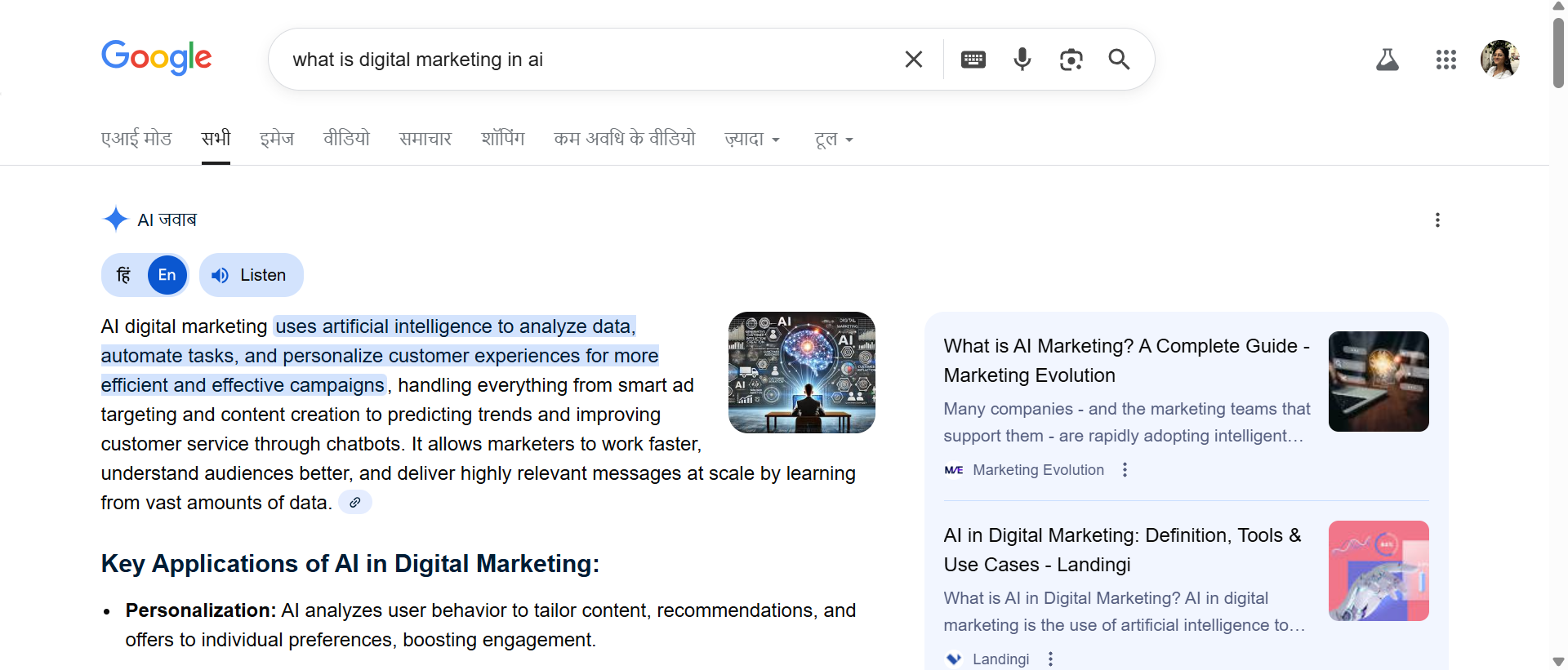Screen dimensions: 1568x670
Task: Select the En language toggle
Action: [x=167, y=275]
